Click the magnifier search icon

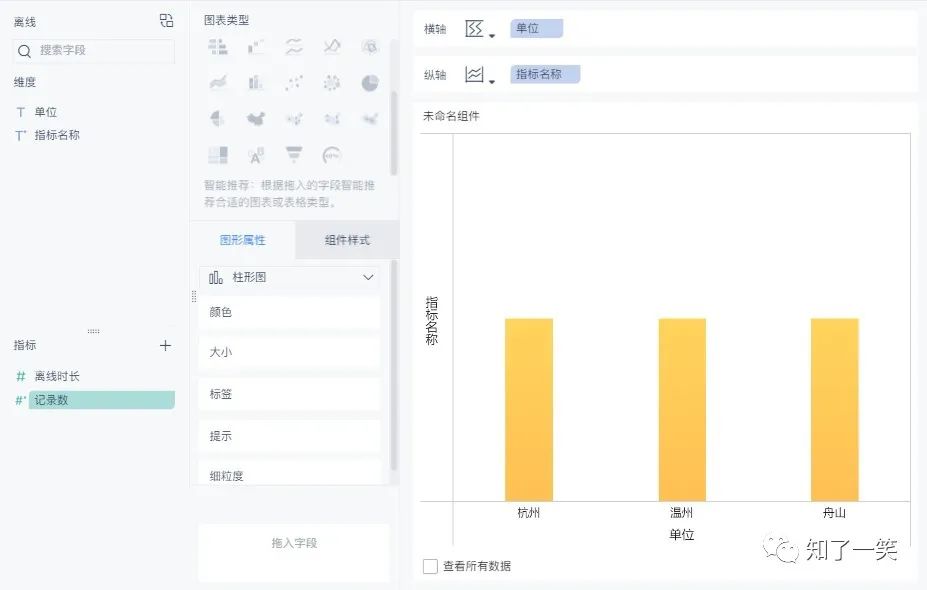coord(24,51)
